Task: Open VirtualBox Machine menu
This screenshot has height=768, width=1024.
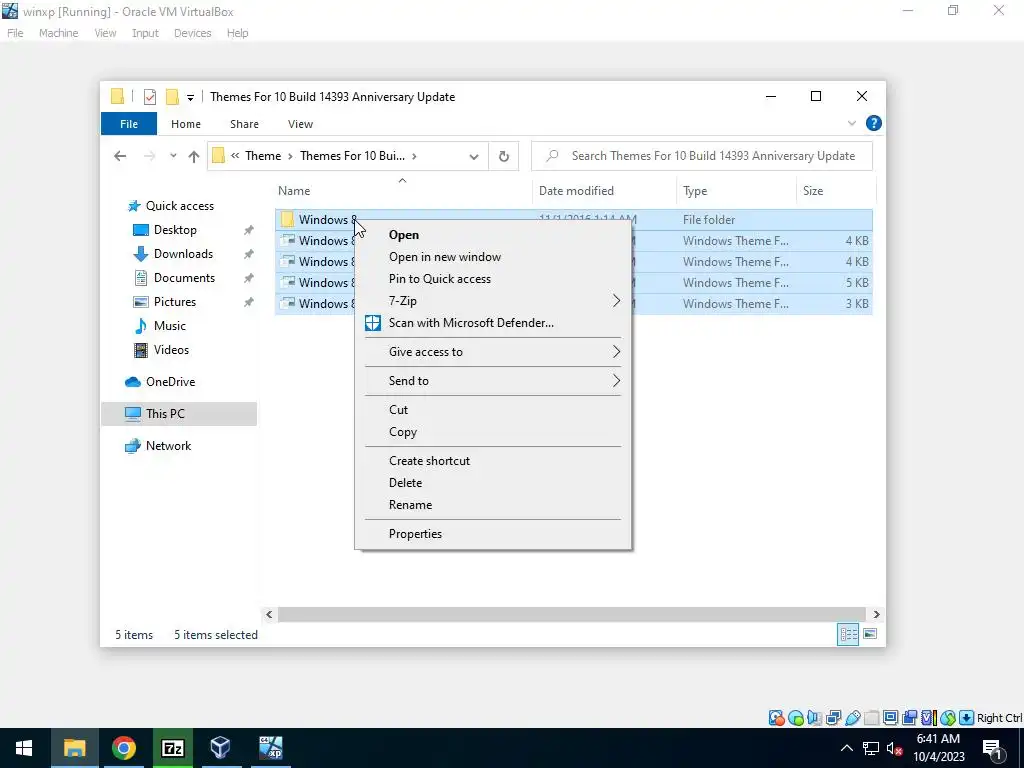Action: click(58, 33)
